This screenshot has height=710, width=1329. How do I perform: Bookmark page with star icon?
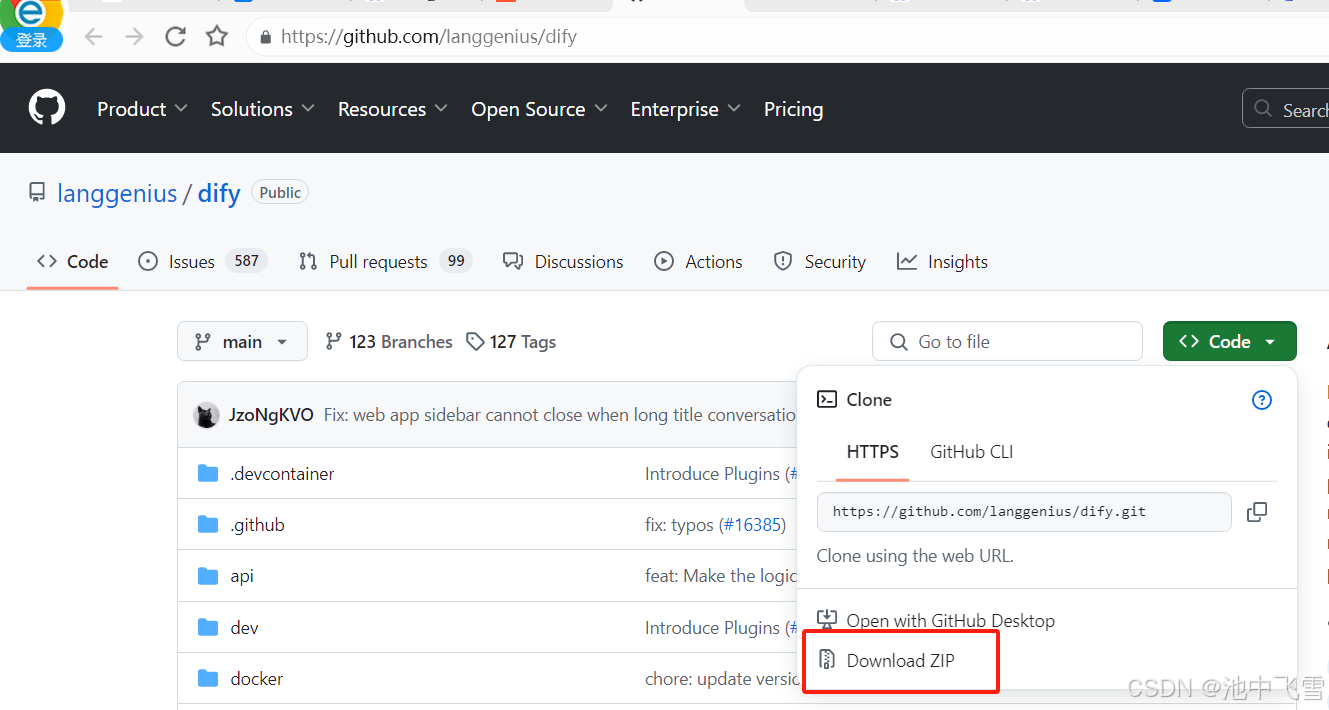[x=217, y=37]
